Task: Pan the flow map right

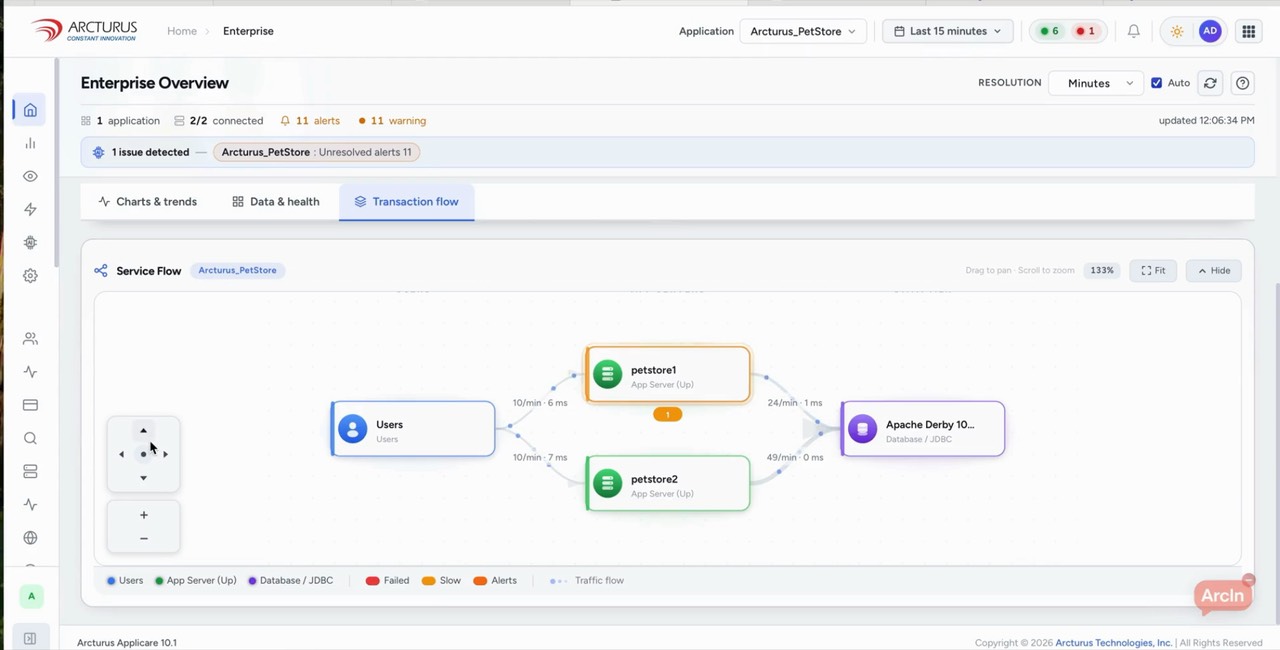Action: 165,454
